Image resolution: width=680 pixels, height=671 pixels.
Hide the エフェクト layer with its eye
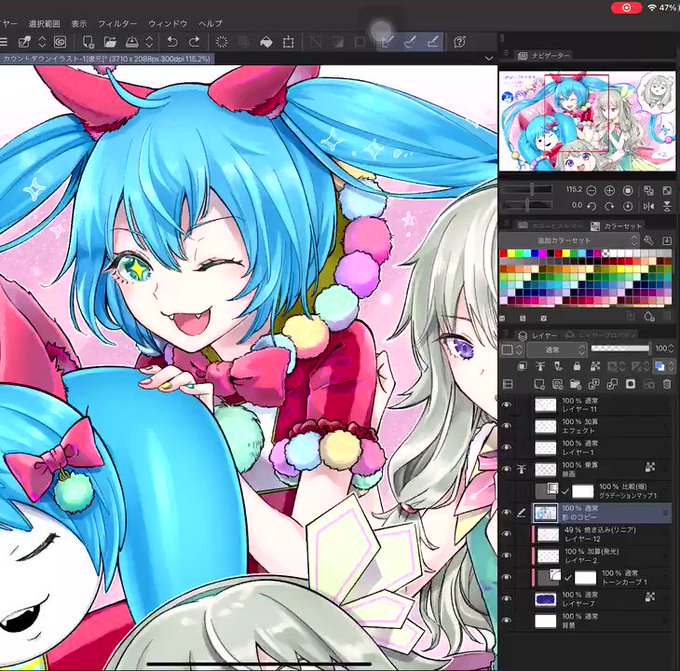tap(506, 426)
